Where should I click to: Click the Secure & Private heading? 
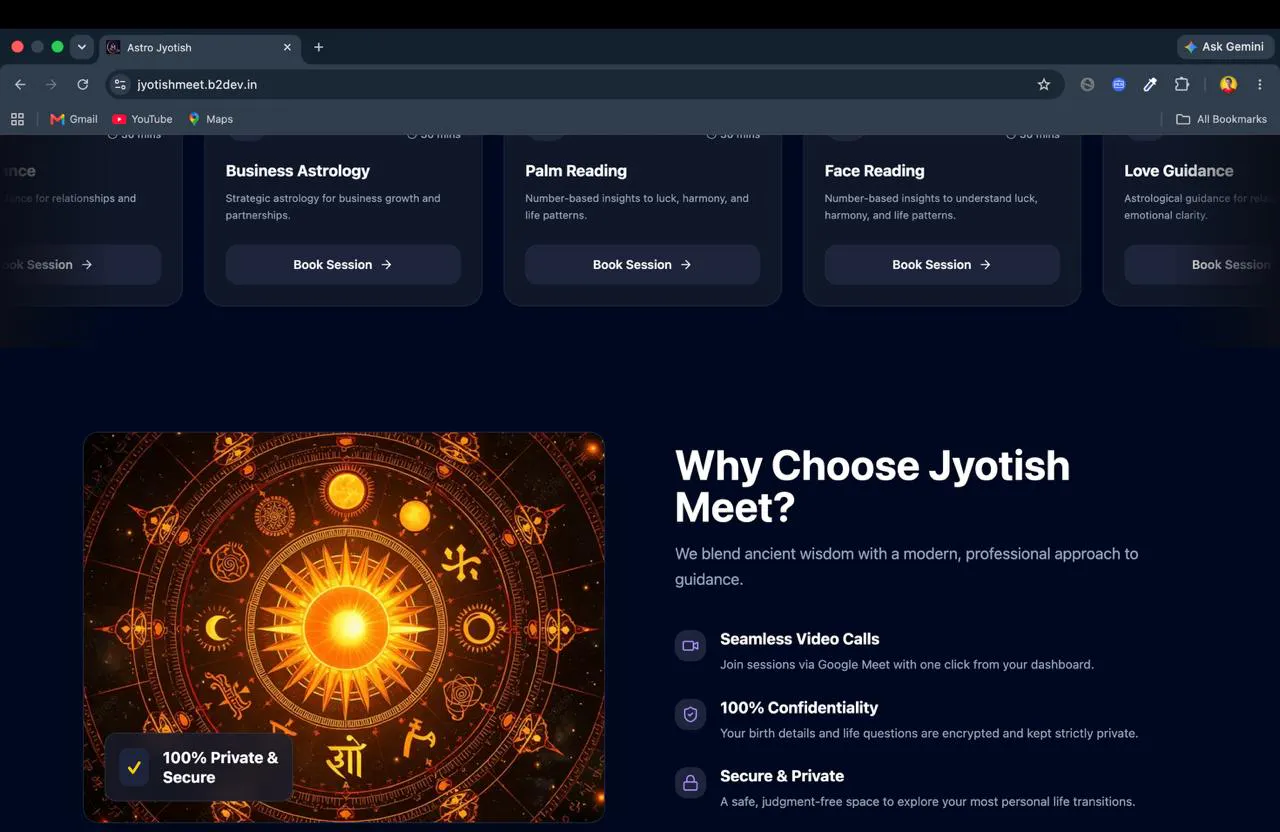[x=782, y=776]
